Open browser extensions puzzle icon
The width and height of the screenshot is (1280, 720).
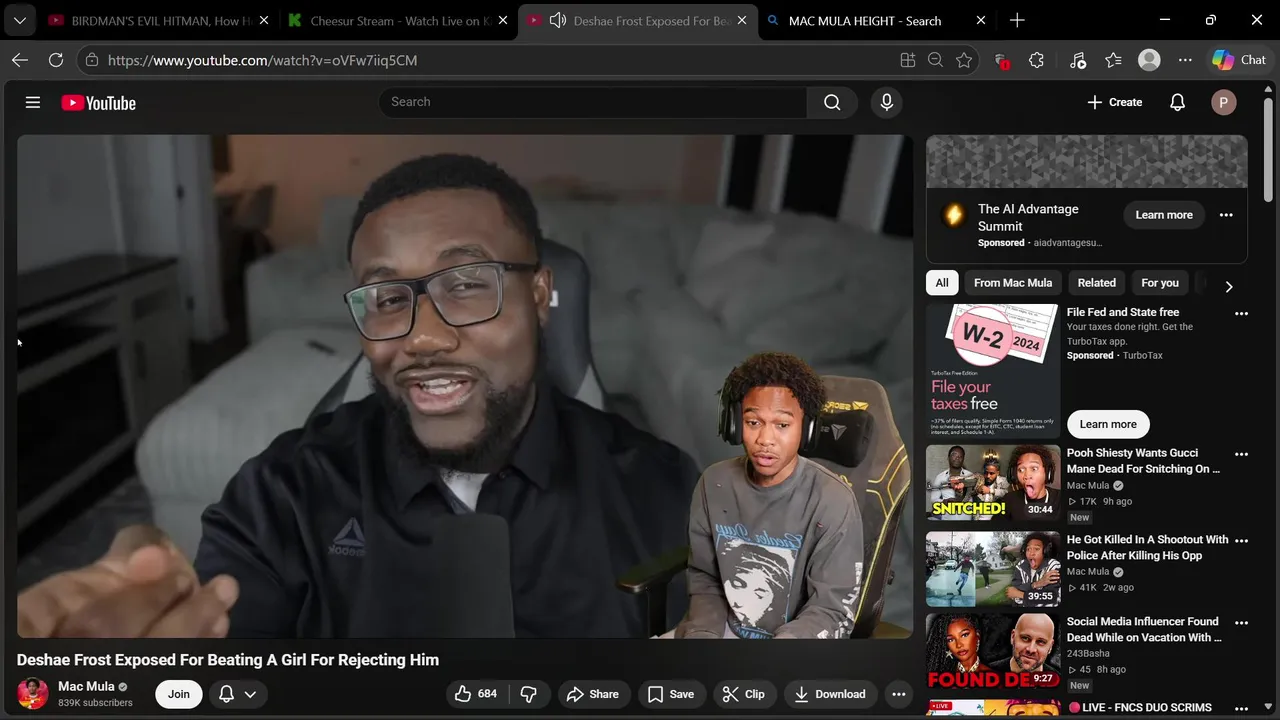[x=1037, y=60]
